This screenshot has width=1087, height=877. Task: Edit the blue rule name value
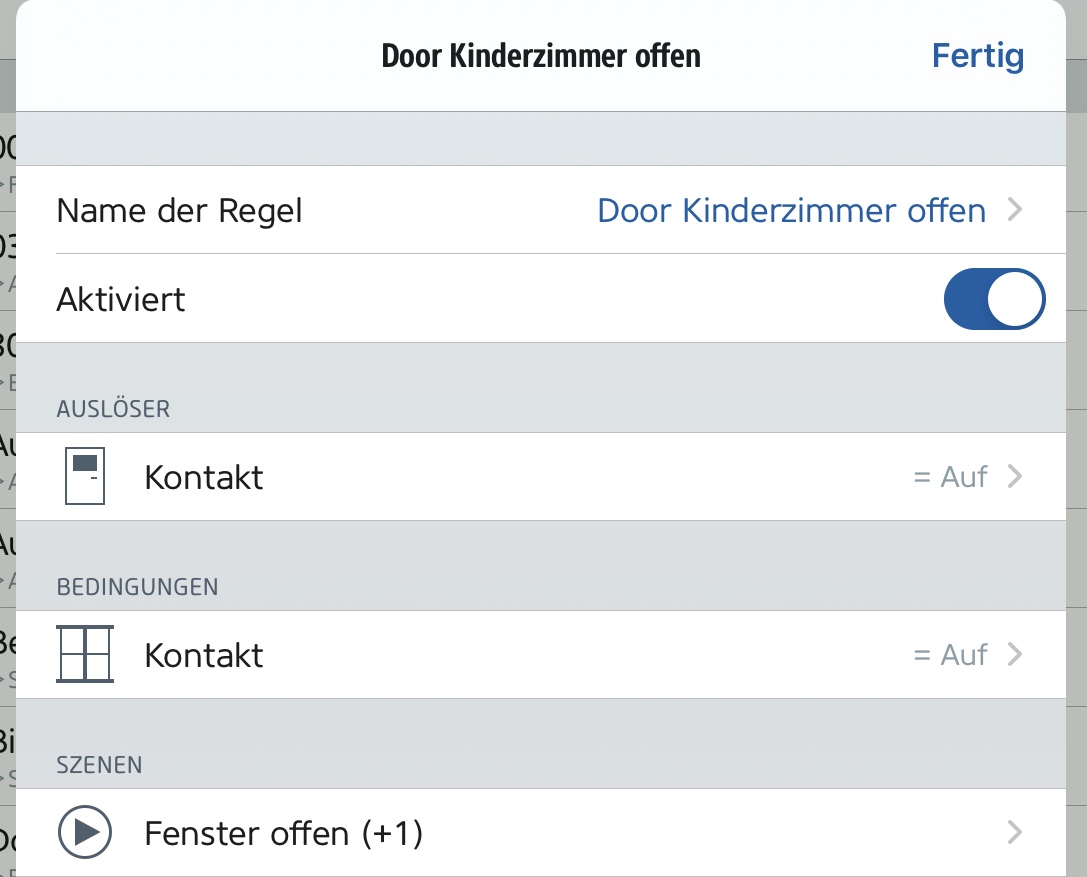(x=791, y=210)
